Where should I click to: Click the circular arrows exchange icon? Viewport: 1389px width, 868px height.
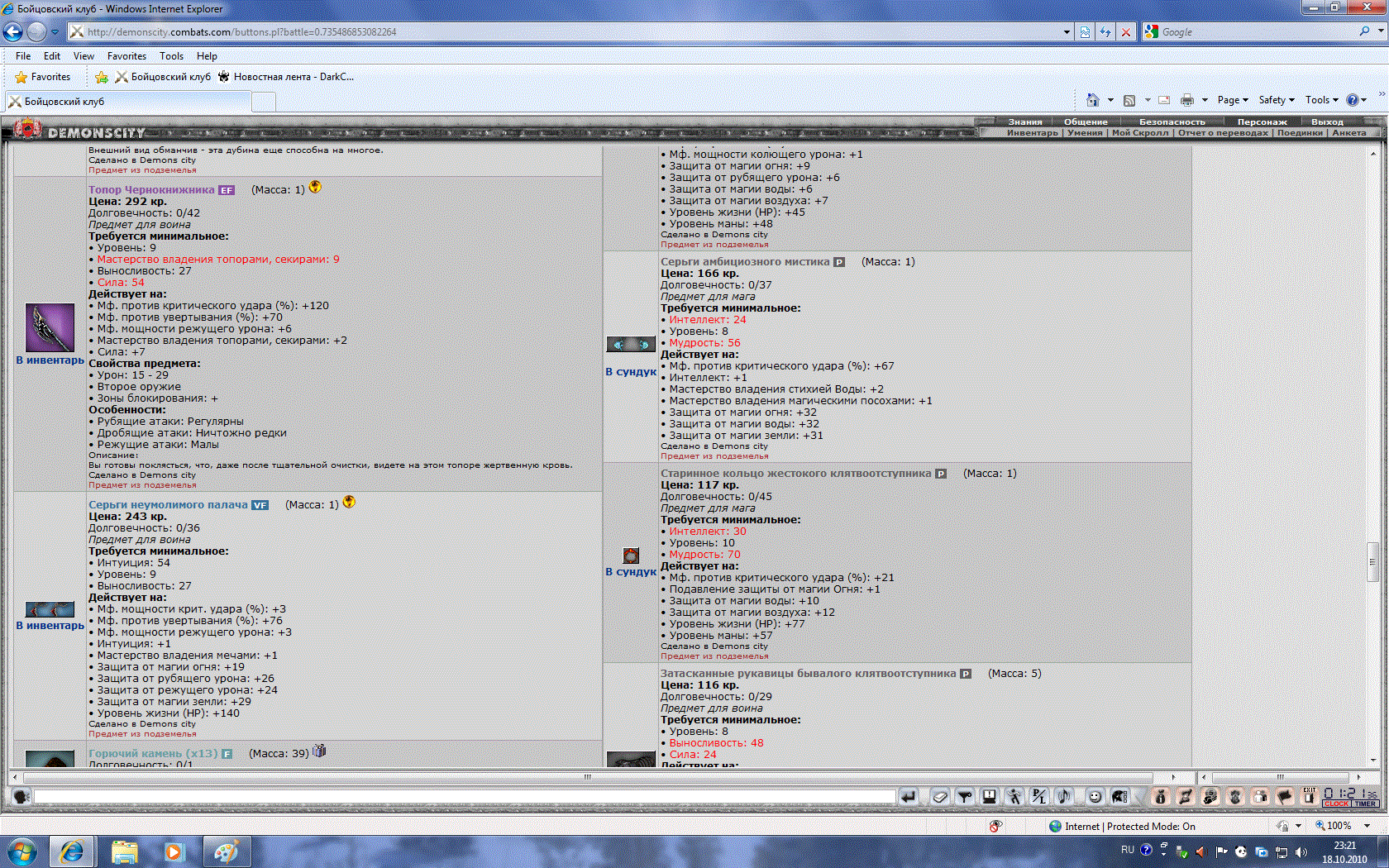coord(1186,796)
